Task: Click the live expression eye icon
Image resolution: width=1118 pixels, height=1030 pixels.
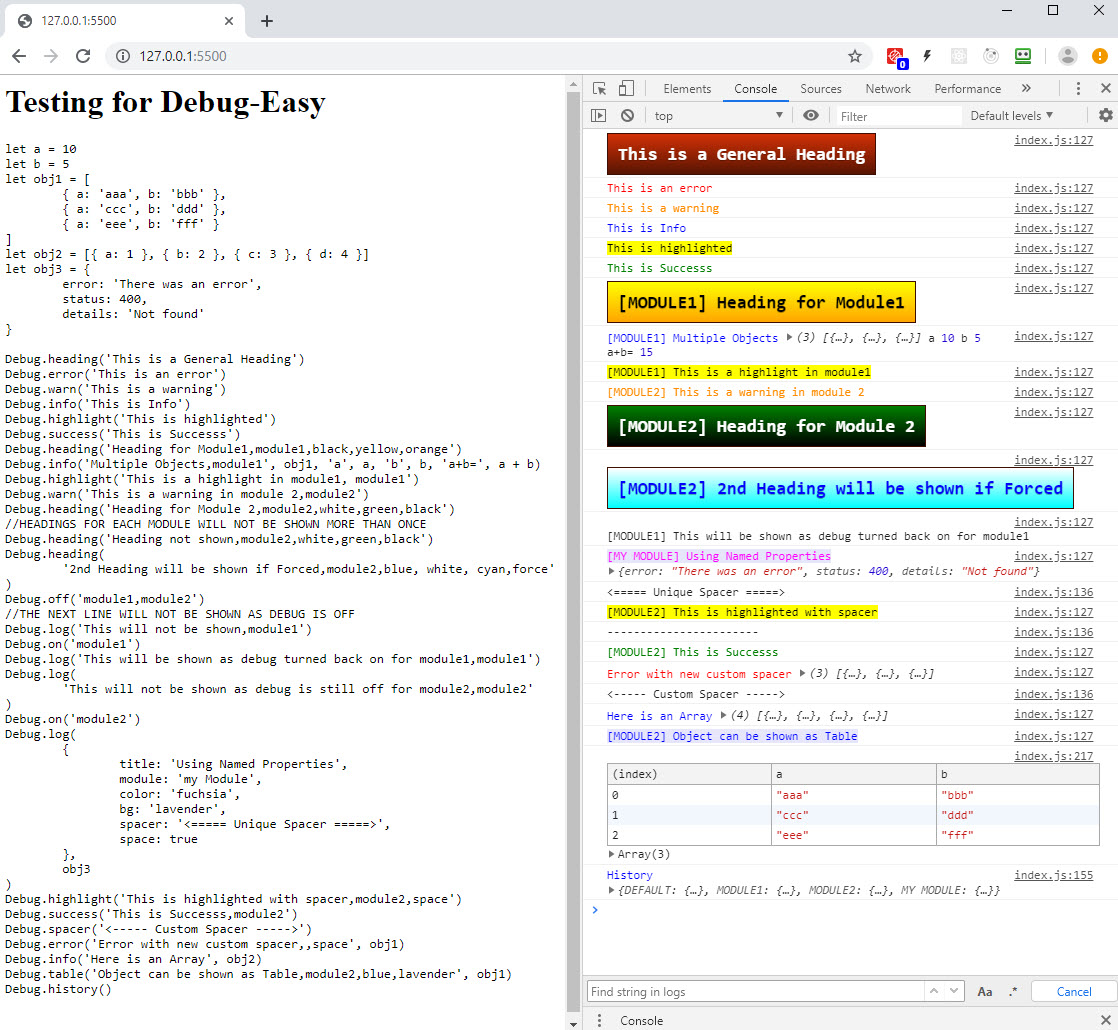Action: (x=810, y=115)
